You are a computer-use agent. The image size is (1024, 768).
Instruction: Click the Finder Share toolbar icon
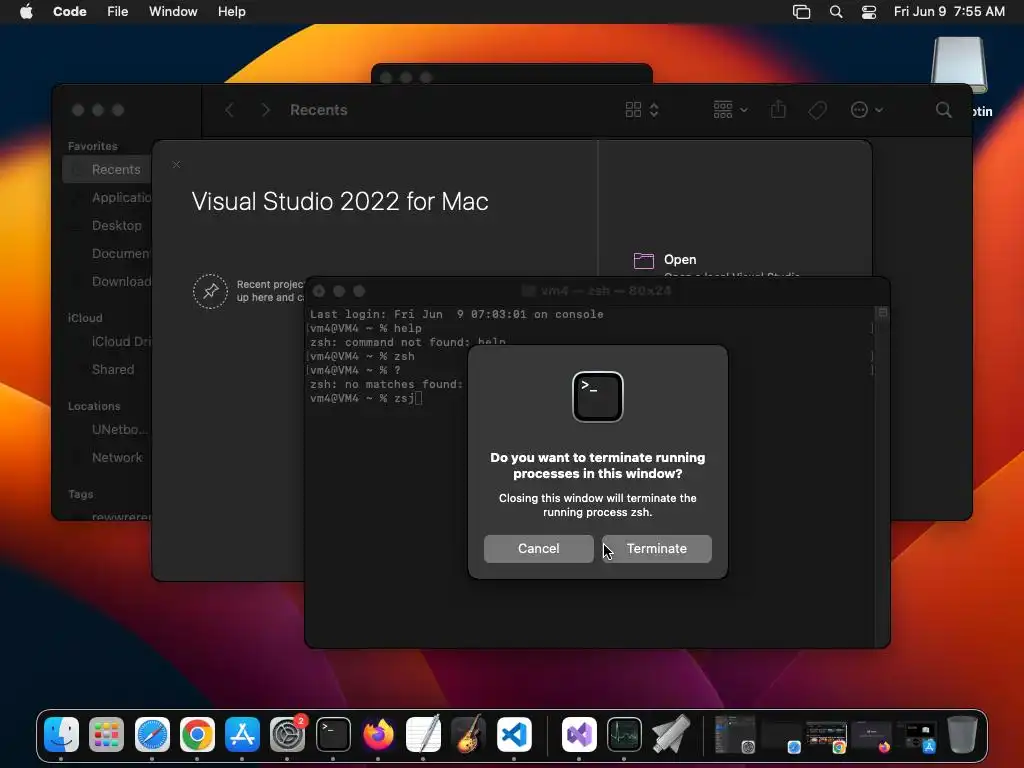778,110
